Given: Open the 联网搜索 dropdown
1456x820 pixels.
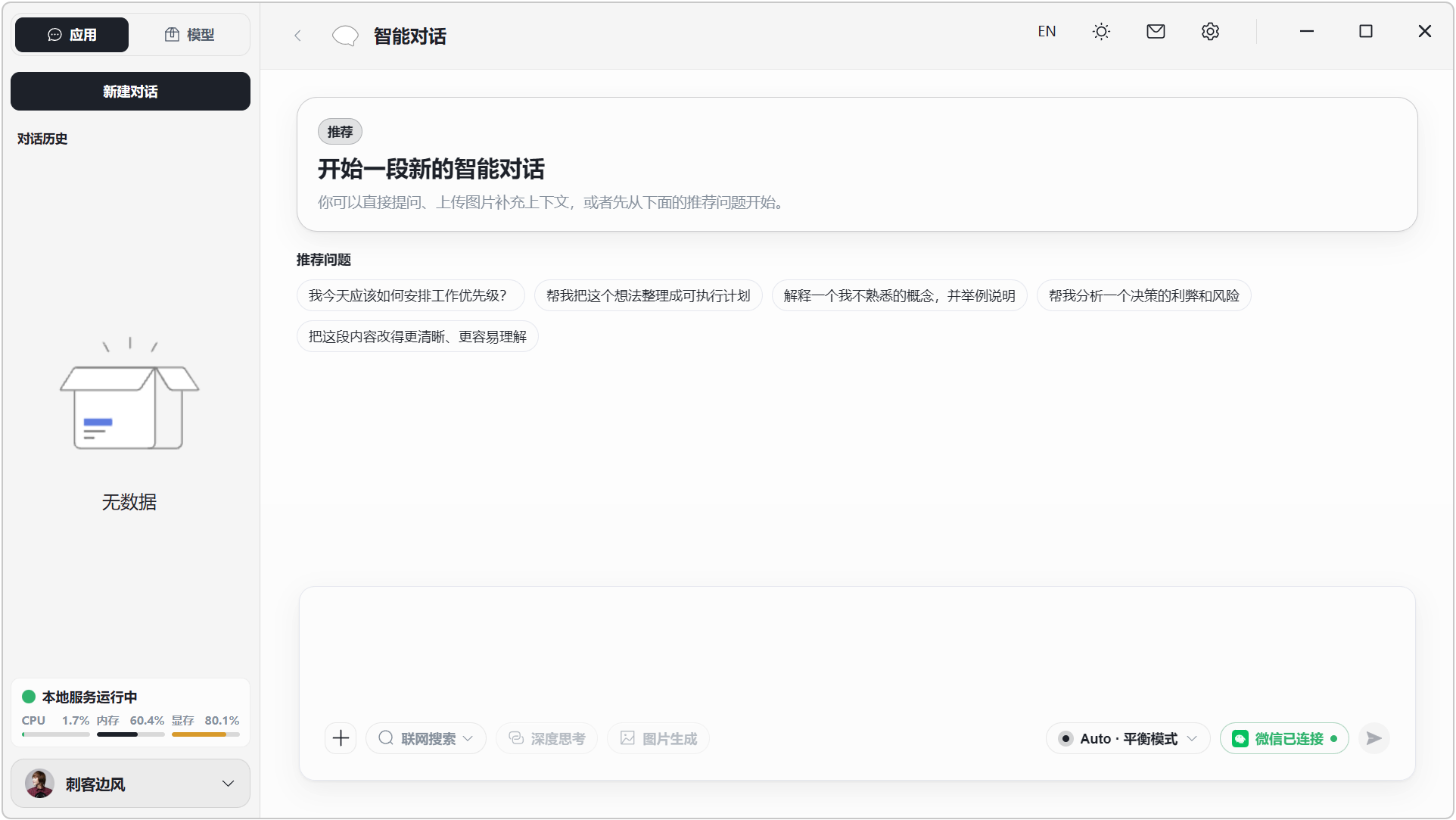Looking at the screenshot, I should pyautogui.click(x=425, y=738).
